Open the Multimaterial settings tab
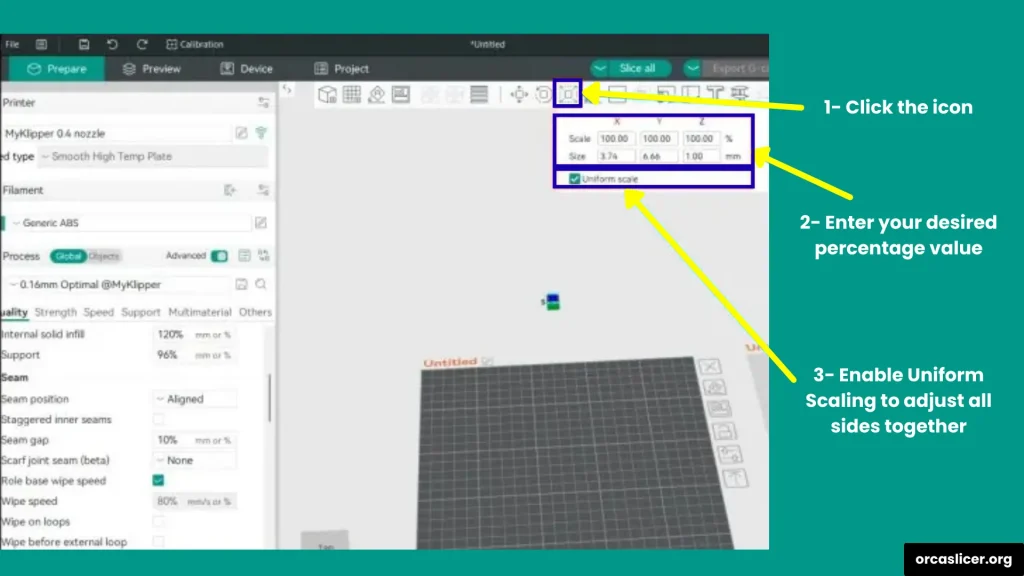The height and width of the screenshot is (576, 1024). 200,312
